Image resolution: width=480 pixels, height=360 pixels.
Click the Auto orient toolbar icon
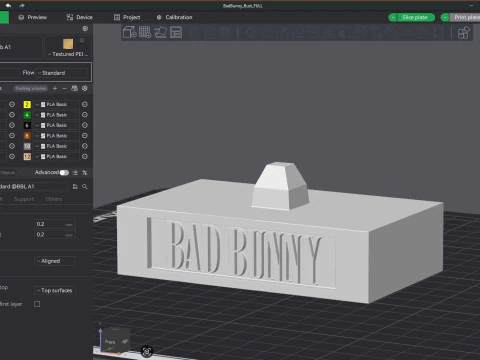click(x=160, y=32)
